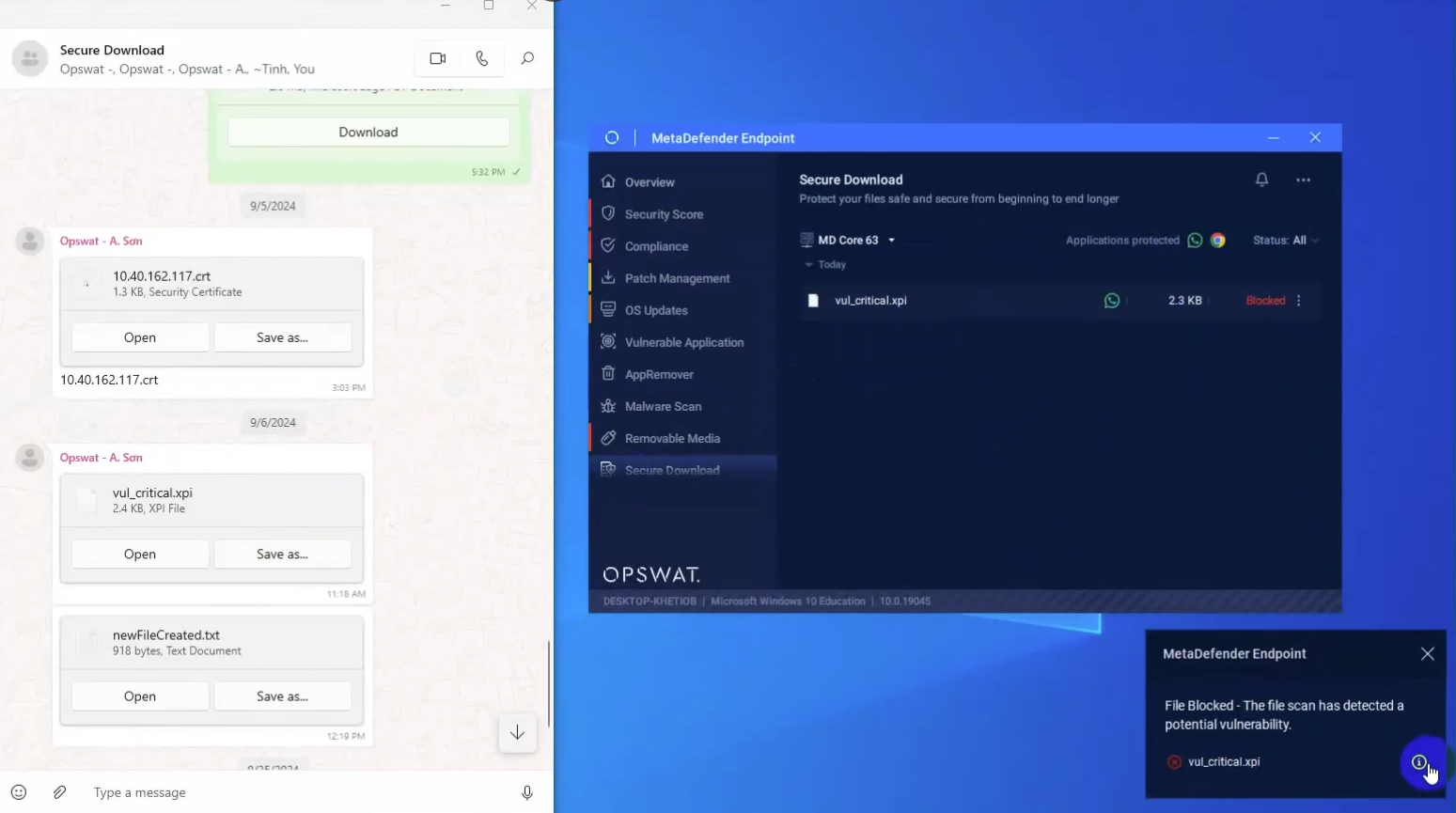
Task: Click the WhatsApp icon in vul_critical.xpi row
Action: [1112, 301]
